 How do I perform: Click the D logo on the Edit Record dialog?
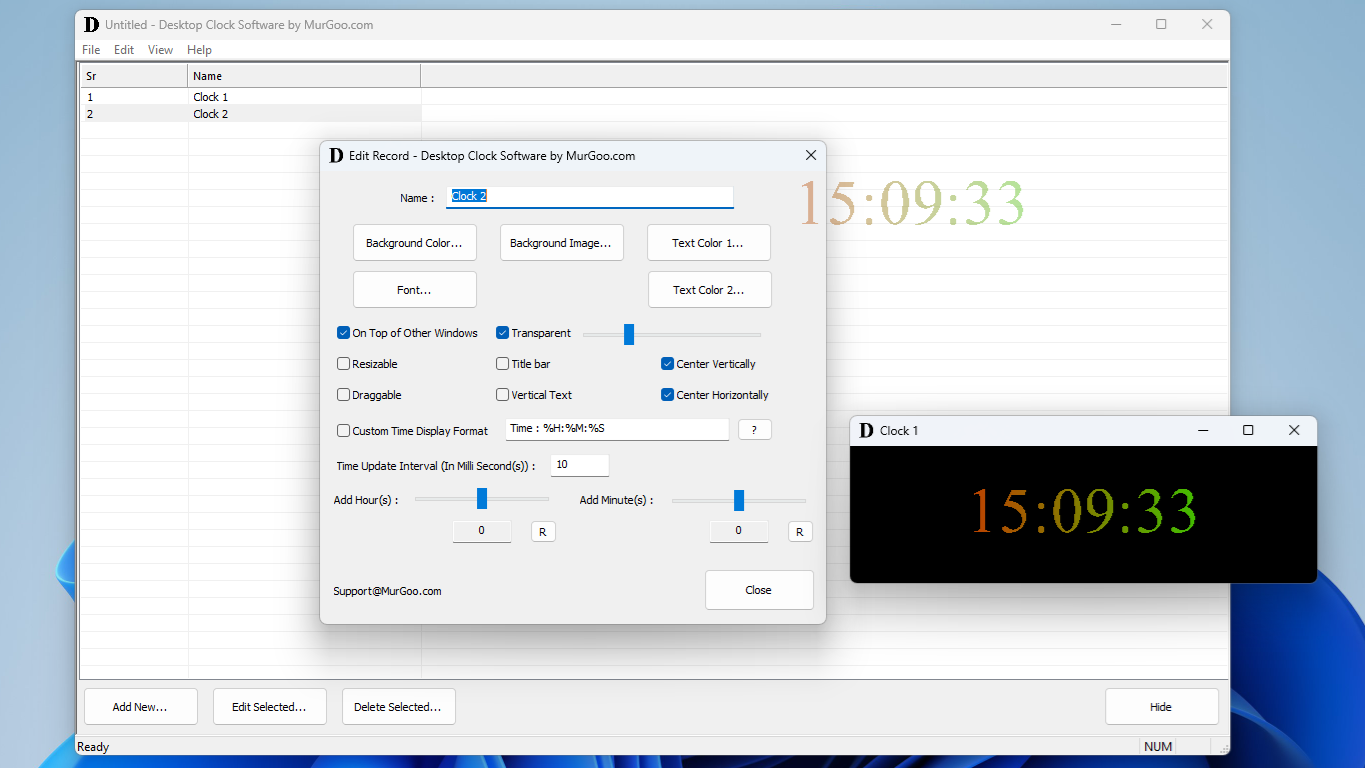(336, 155)
